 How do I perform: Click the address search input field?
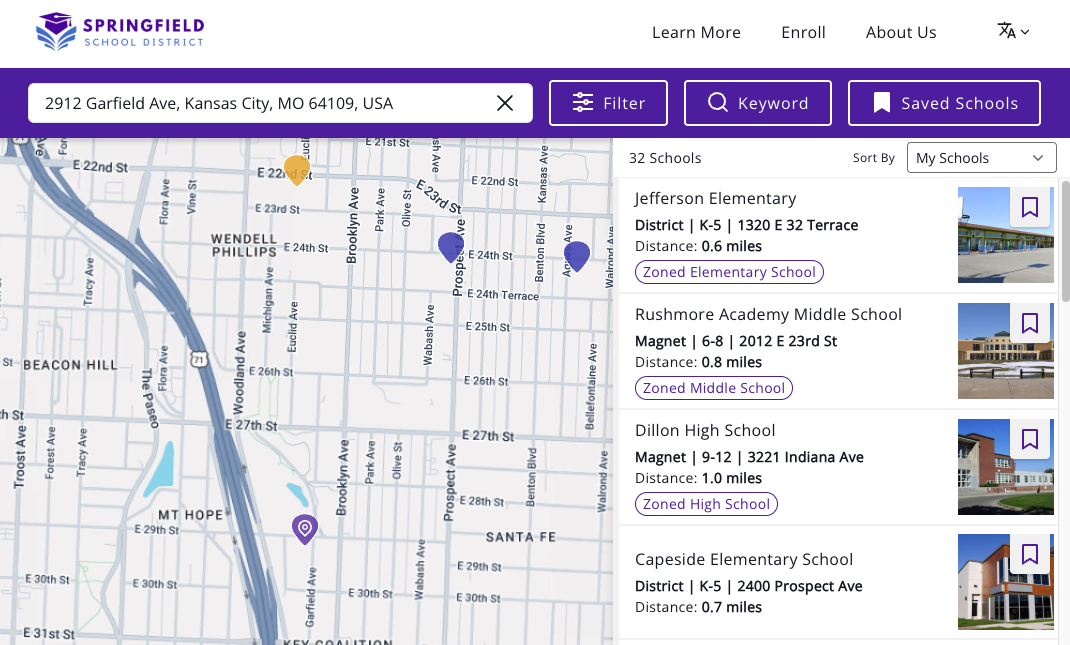(280, 103)
